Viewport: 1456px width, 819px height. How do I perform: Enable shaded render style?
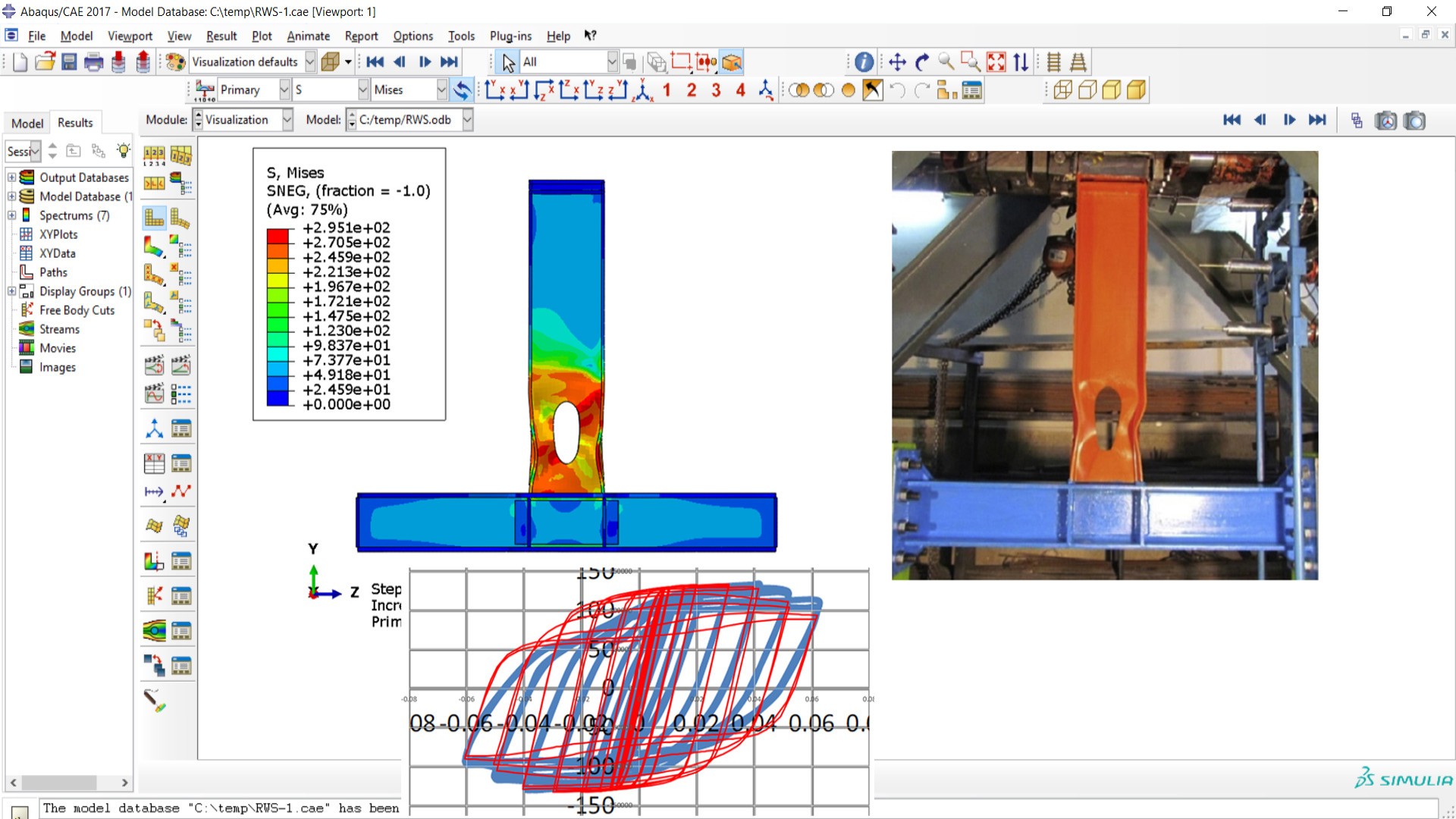pos(1136,90)
